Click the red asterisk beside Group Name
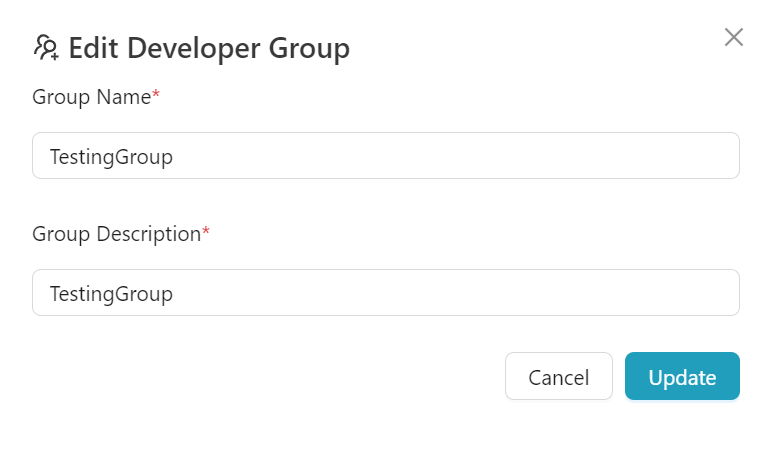Viewport: 772px width, 469px height. pos(156,95)
